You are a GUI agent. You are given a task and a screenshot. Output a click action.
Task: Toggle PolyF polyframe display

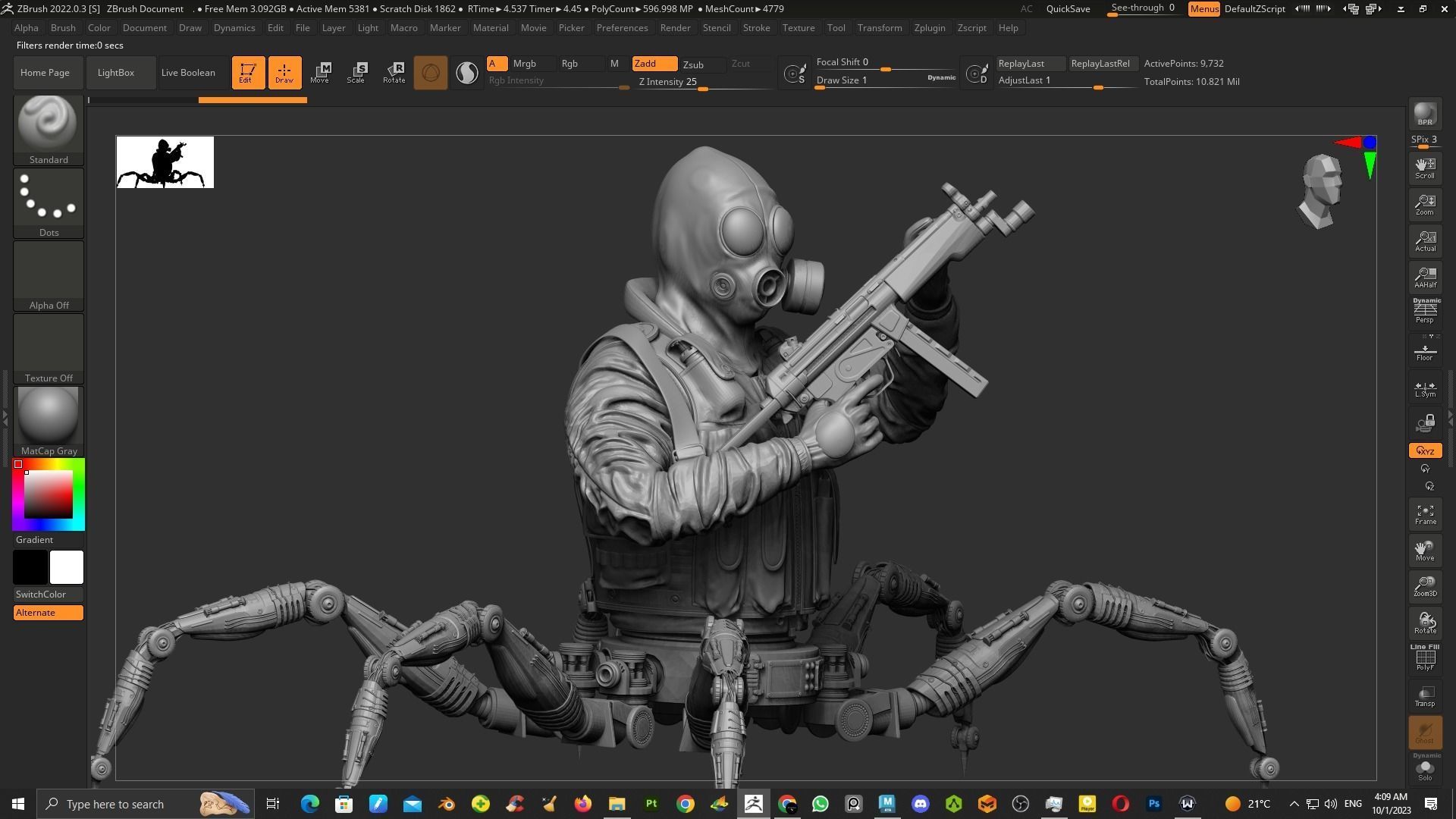[x=1425, y=657]
